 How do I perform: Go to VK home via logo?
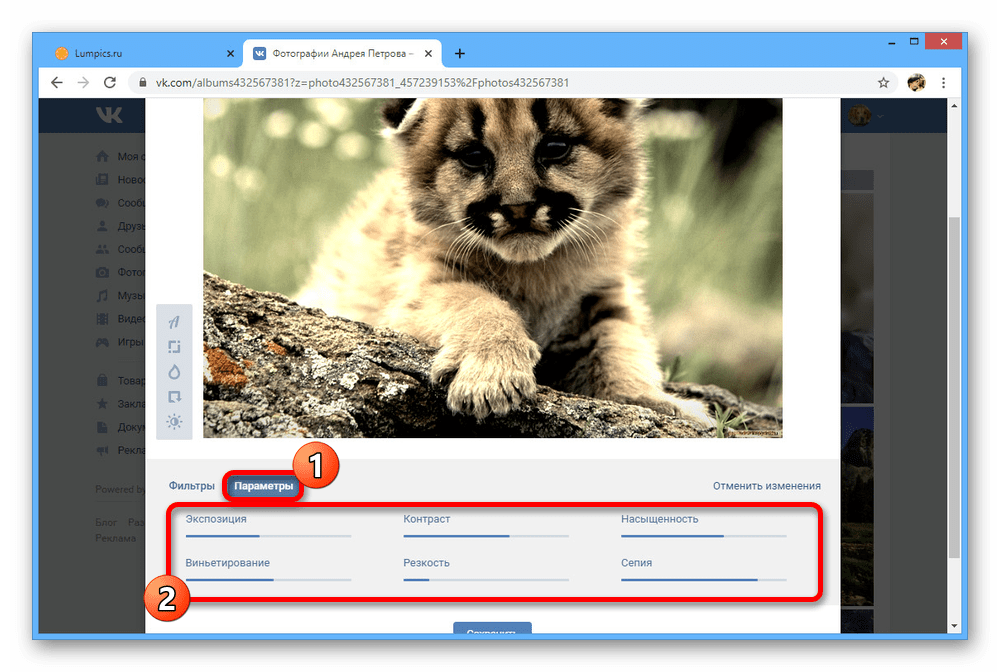point(109,115)
